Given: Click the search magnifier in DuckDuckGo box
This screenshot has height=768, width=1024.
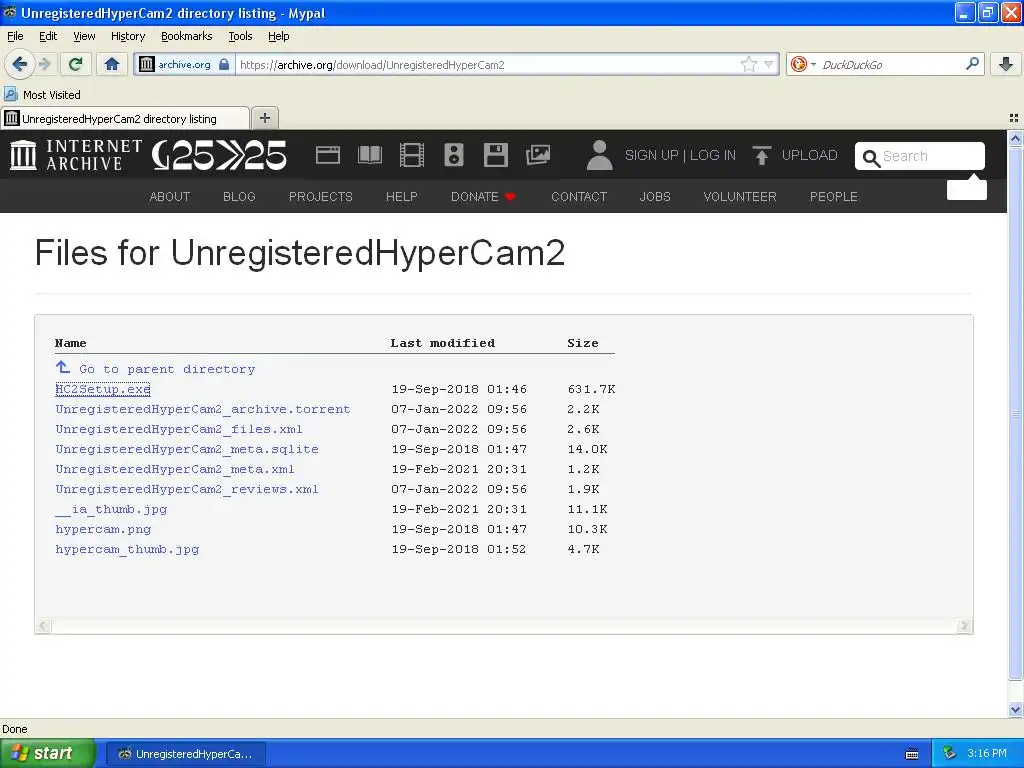Looking at the screenshot, I should (972, 63).
